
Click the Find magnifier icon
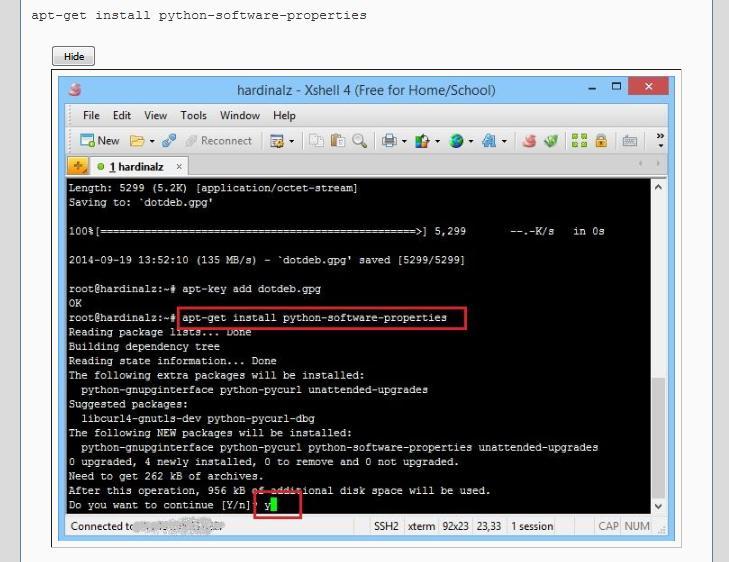click(359, 140)
